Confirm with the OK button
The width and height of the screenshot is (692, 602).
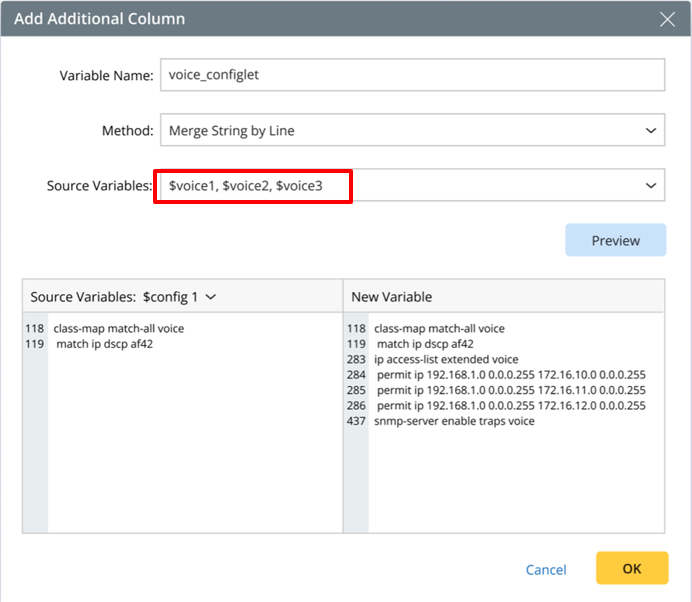(632, 568)
